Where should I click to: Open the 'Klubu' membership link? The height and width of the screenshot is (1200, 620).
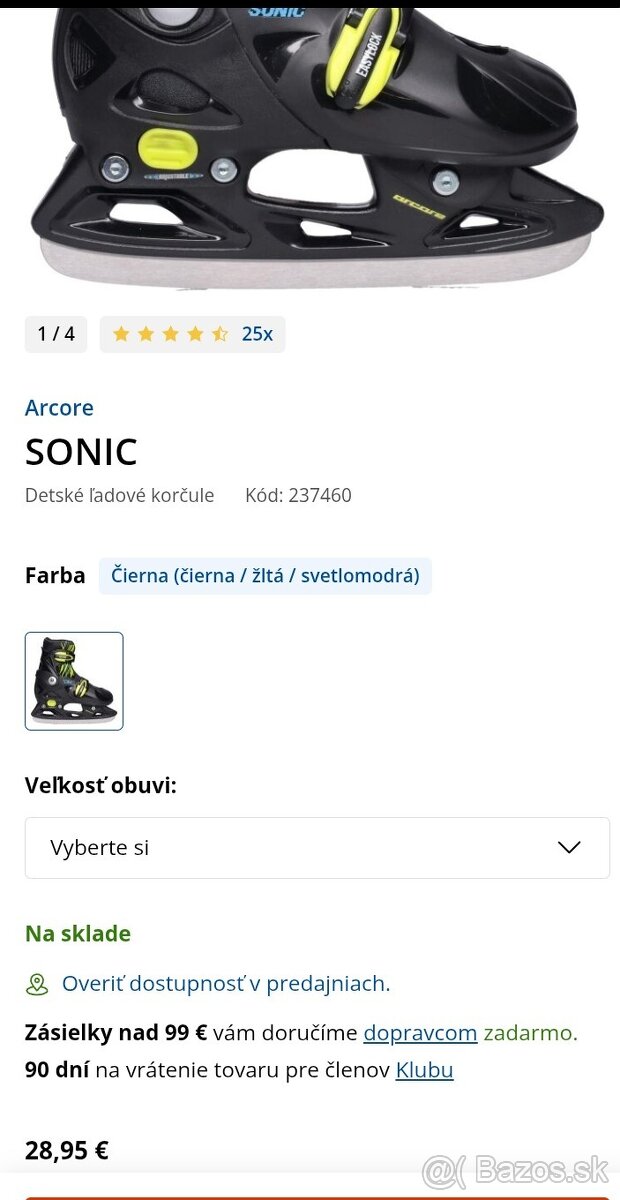point(424,1070)
